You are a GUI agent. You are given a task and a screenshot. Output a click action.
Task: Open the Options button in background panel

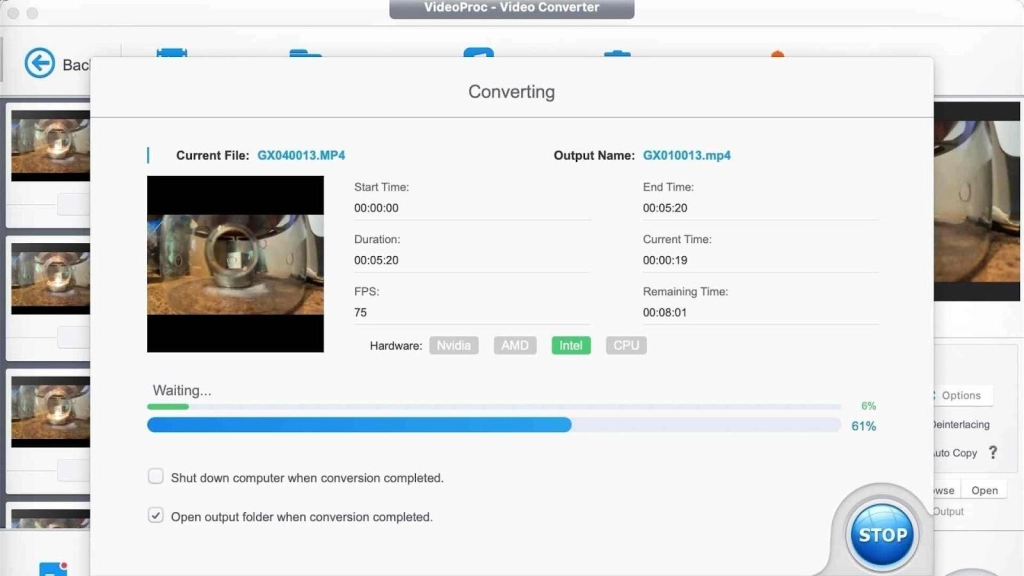961,395
